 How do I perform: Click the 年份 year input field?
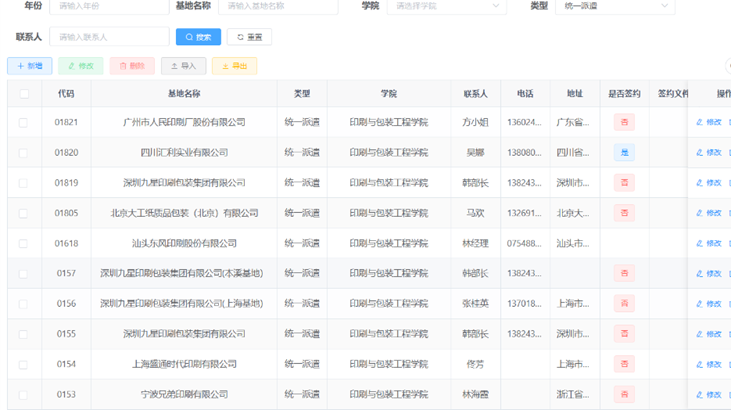(106, 6)
